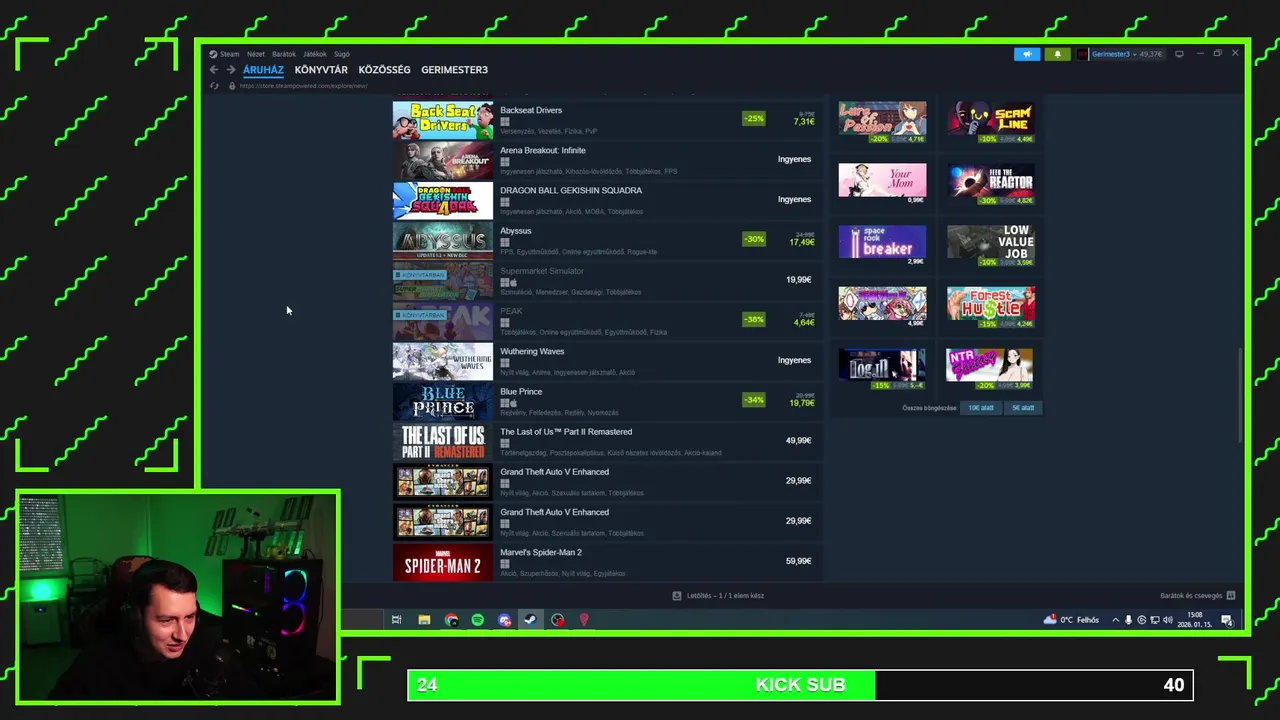Viewport: 1280px width, 720px height.
Task: Open Discord from the taskbar
Action: click(x=505, y=620)
